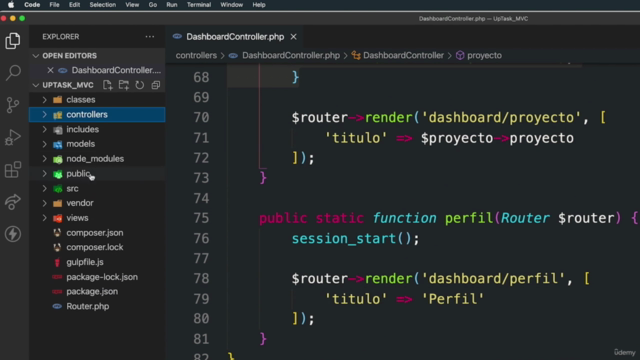Image resolution: width=640 pixels, height=360 pixels.
Task: Click the method icon beside proyecto breadcrumb
Action: [460, 56]
